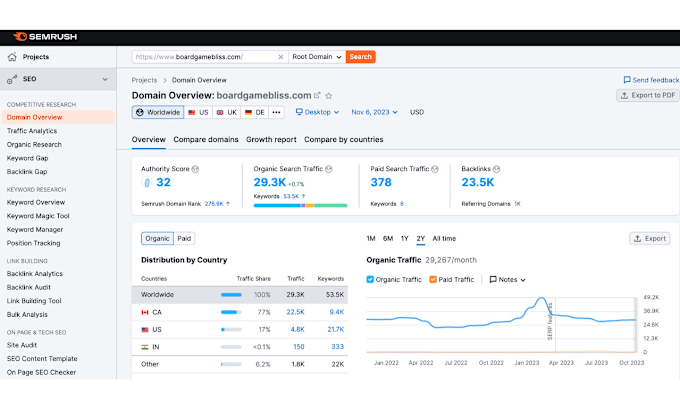Image resolution: width=680 pixels, height=409 pixels.
Task: Click CA traffic 22.5K value
Action: (x=295, y=312)
